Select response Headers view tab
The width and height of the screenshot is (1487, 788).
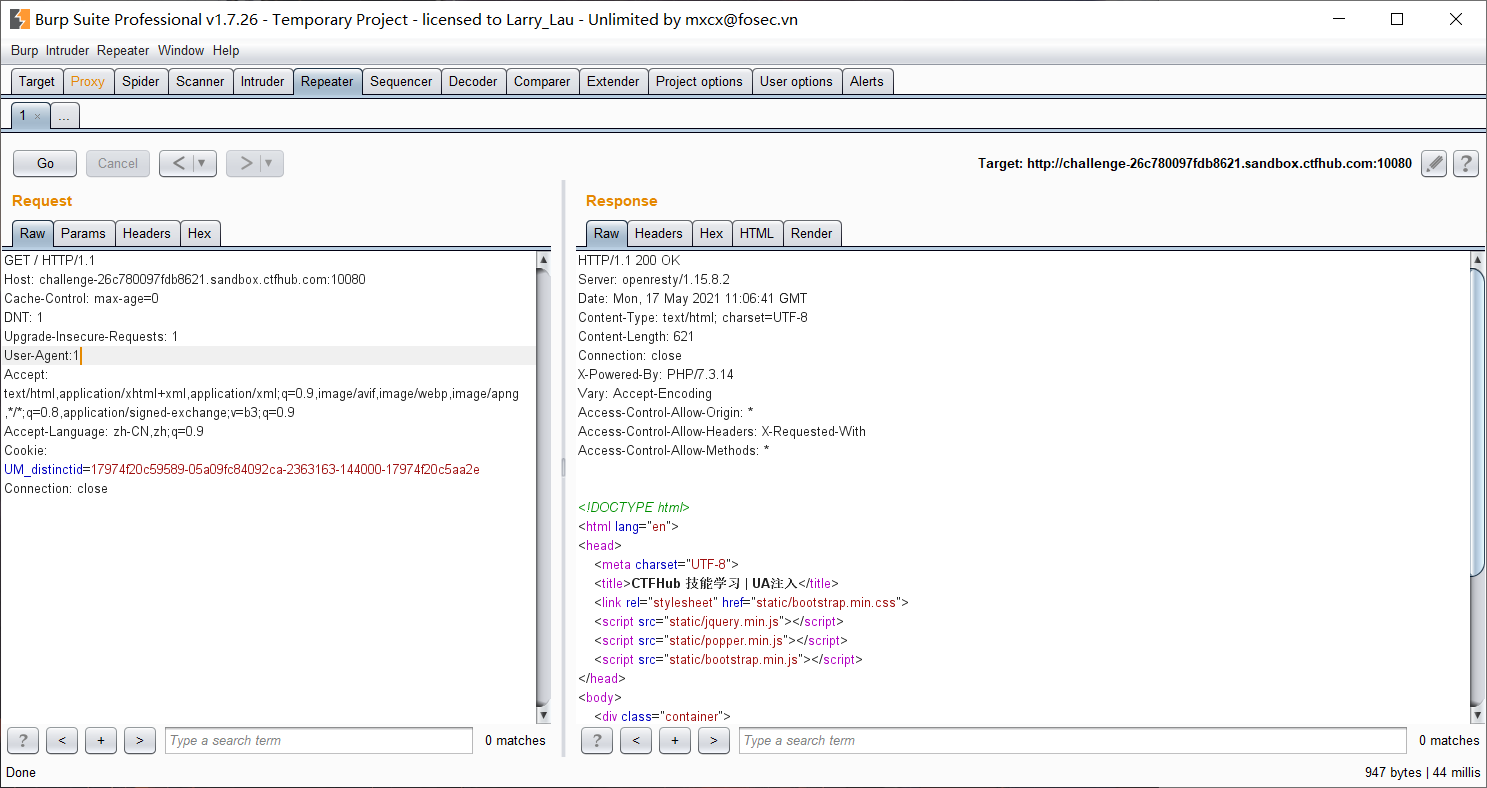659,233
